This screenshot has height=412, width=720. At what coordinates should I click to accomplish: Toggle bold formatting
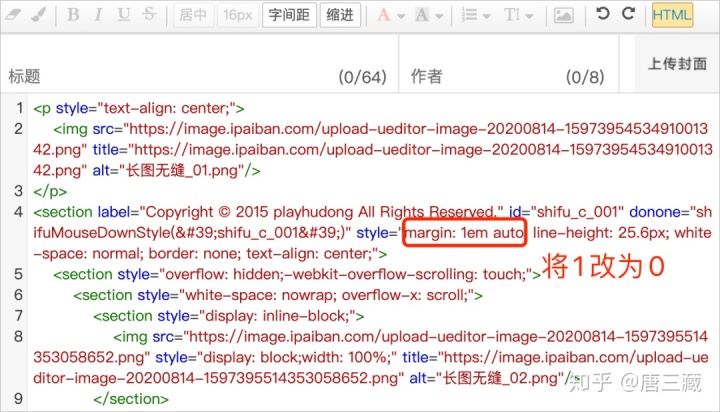pos(73,15)
